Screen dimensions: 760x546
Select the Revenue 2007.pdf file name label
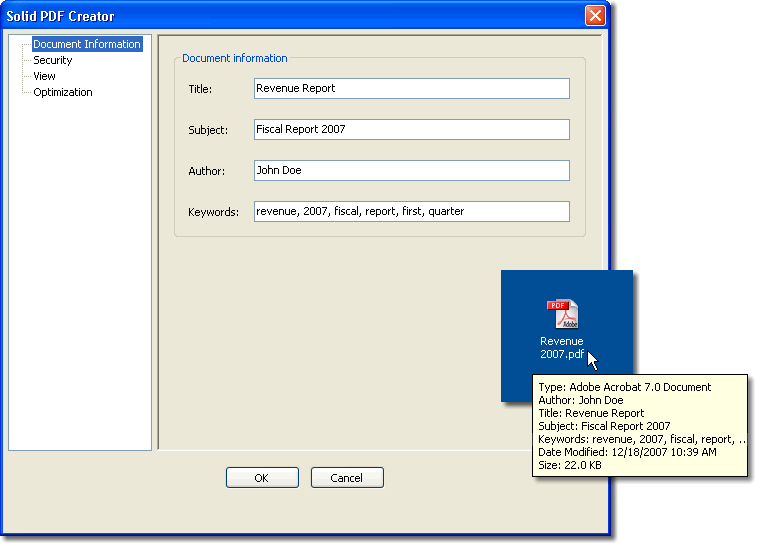click(x=561, y=349)
